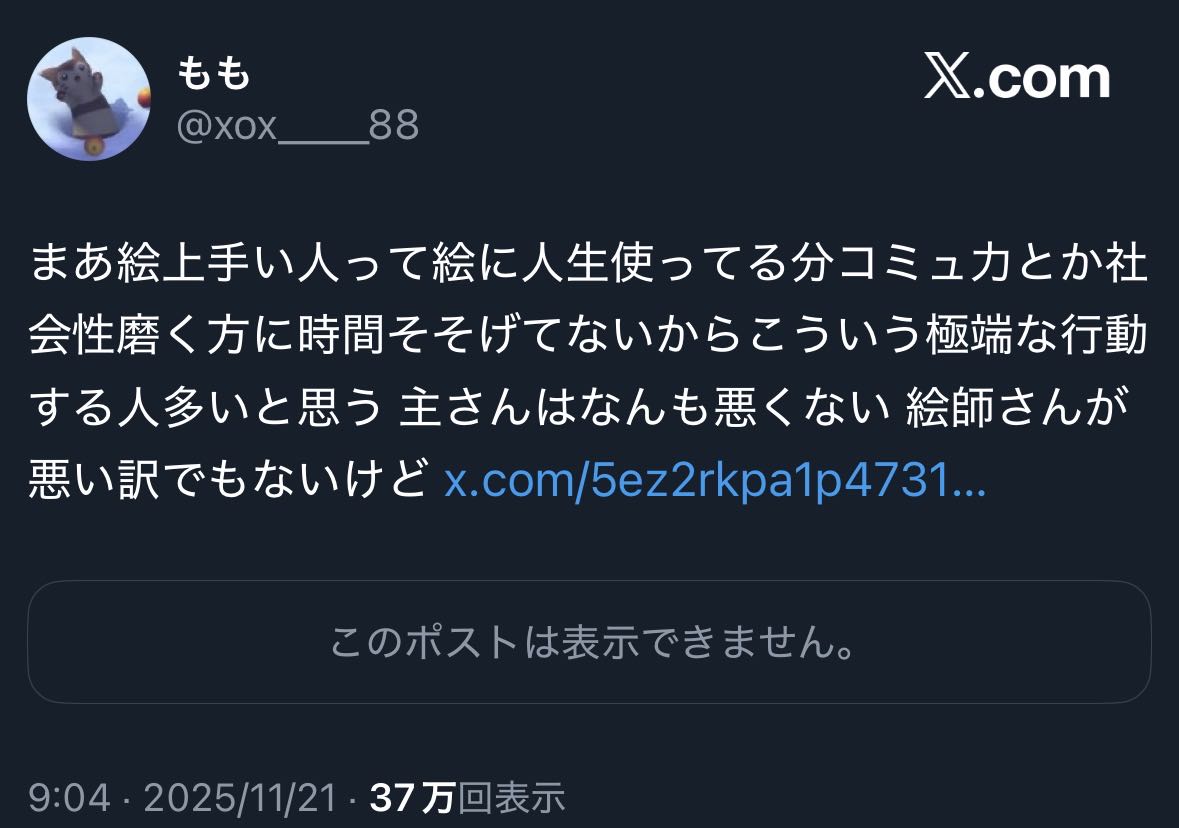
Task: Click tweet line starting まあ絵上手い人って
Action: coord(589,264)
